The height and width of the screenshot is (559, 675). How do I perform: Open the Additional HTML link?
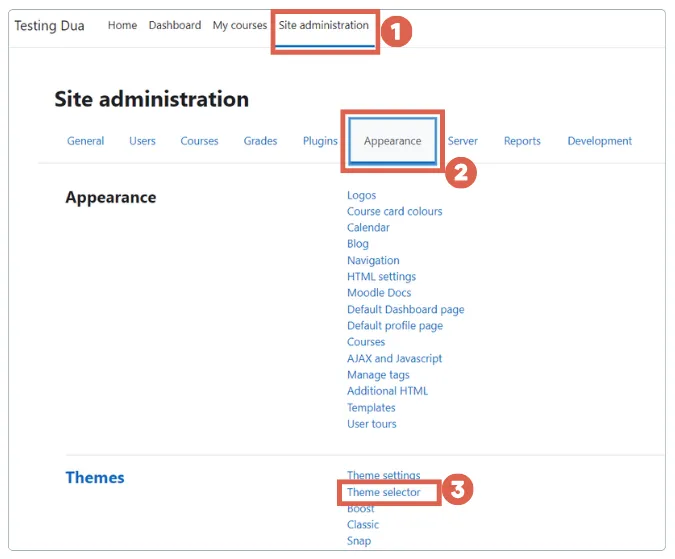388,391
